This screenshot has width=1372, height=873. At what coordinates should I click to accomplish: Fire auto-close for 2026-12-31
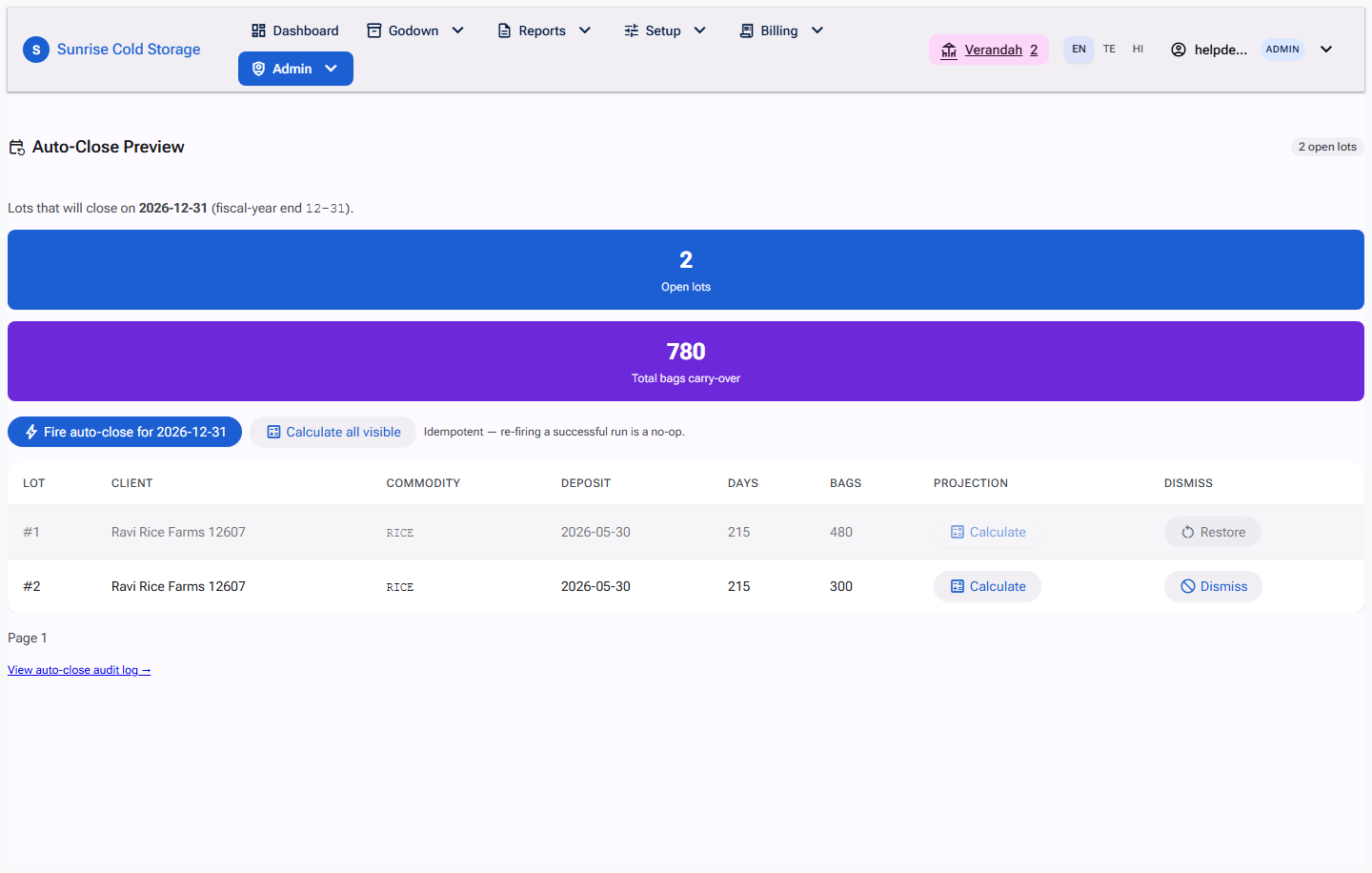pyautogui.click(x=125, y=432)
